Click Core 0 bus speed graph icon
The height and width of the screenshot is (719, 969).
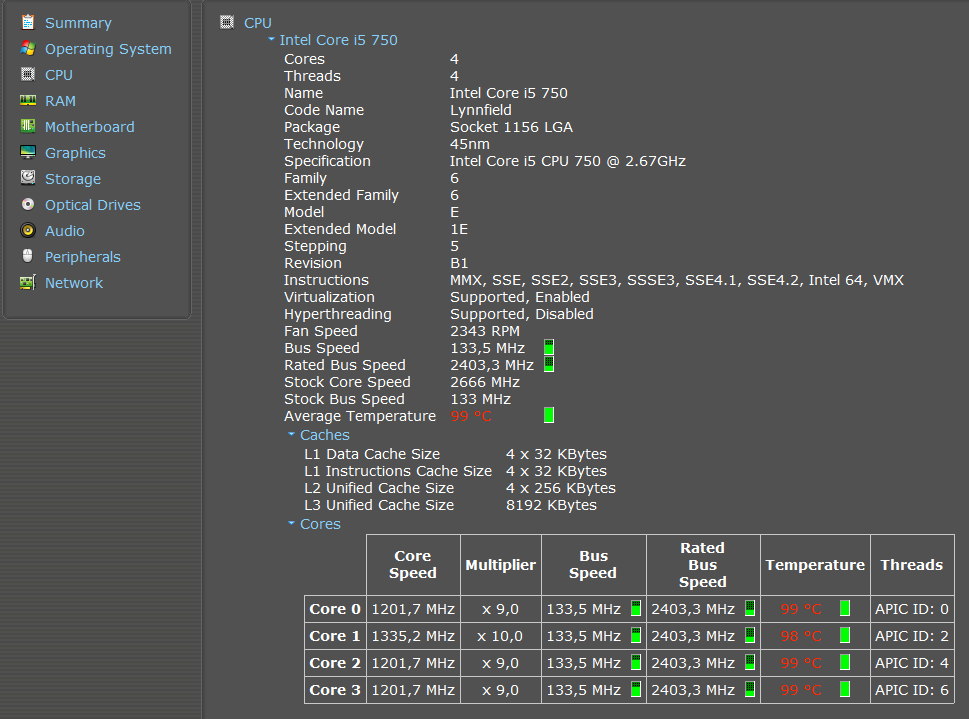[636, 608]
